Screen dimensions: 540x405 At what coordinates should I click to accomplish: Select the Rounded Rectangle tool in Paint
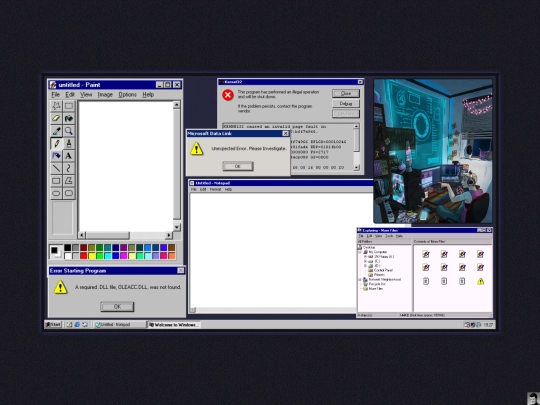tap(69, 193)
